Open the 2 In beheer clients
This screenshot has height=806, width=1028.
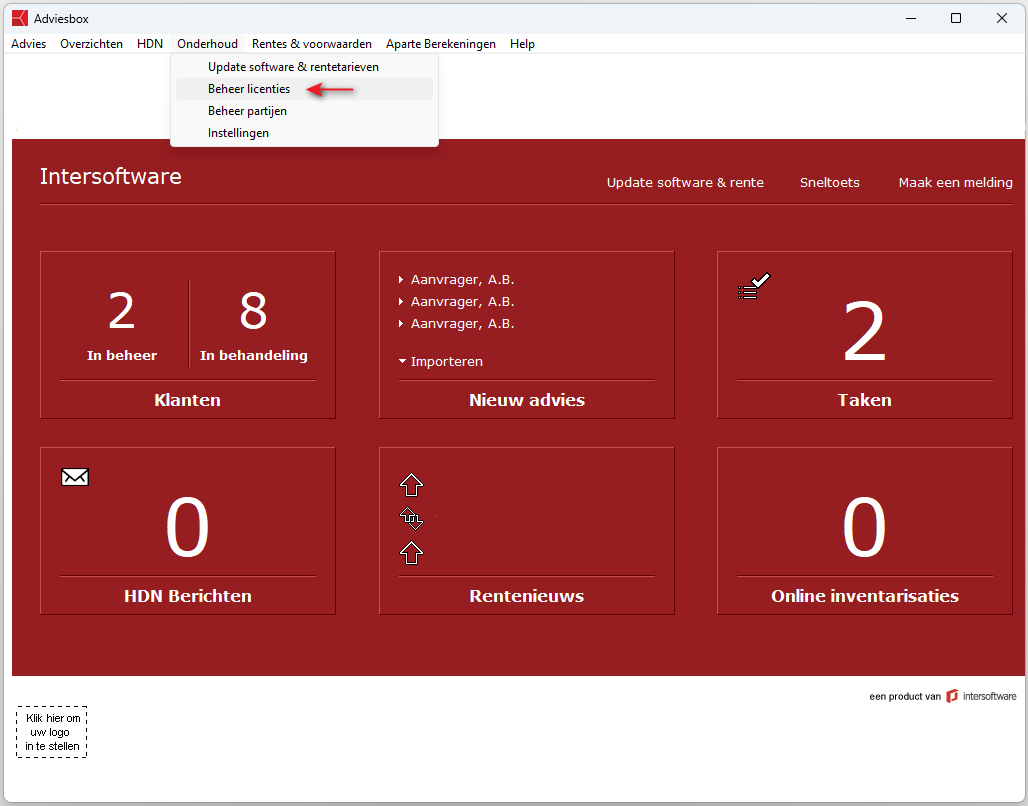click(122, 325)
